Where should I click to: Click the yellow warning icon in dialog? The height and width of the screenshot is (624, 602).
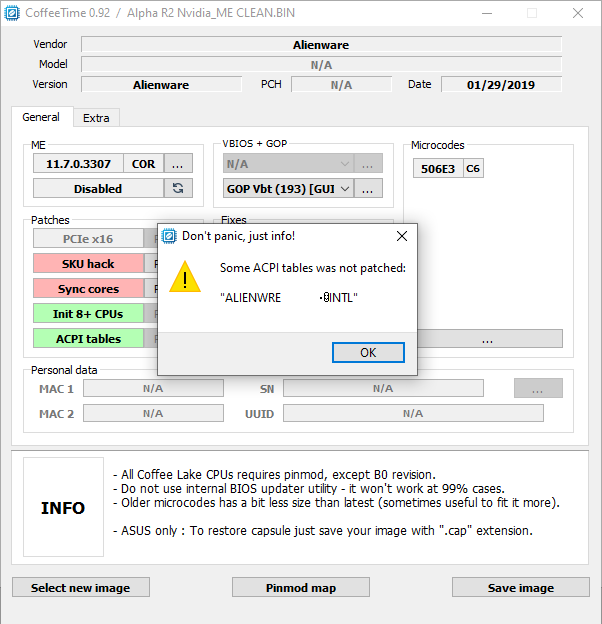(x=185, y=277)
